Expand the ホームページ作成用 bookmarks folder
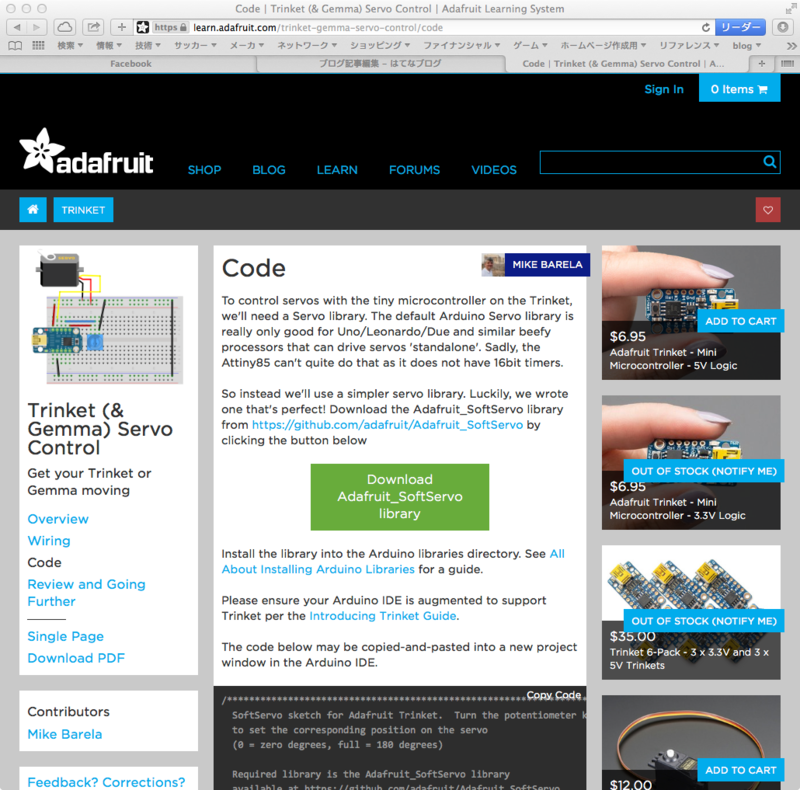The height and width of the screenshot is (790, 800). [604, 45]
